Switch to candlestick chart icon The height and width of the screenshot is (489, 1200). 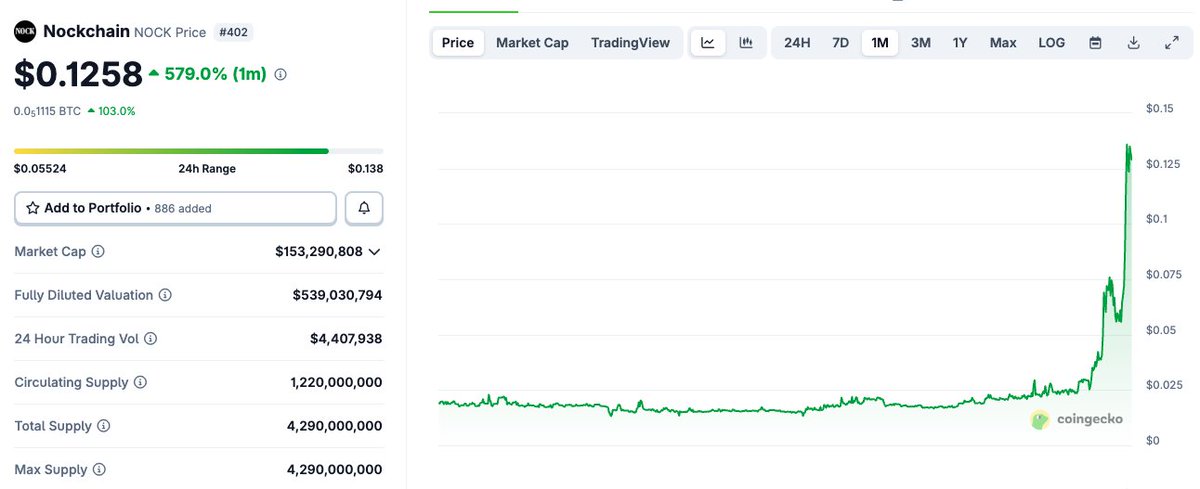coord(746,43)
